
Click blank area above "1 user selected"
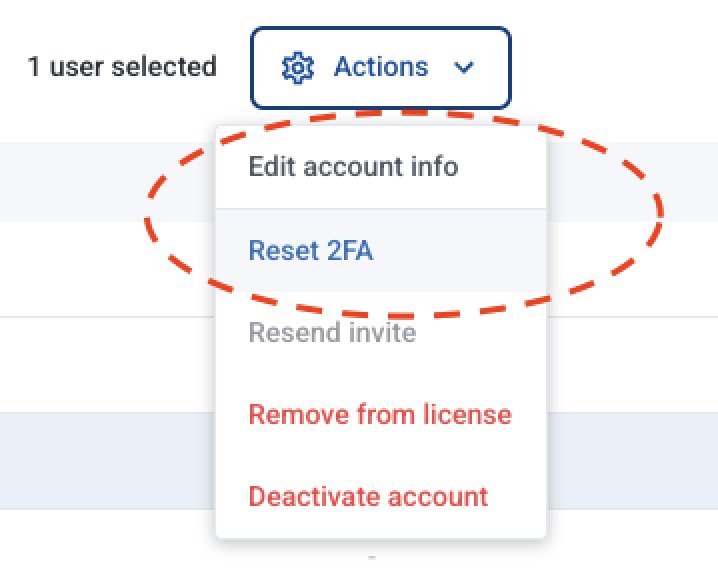(x=122, y=20)
